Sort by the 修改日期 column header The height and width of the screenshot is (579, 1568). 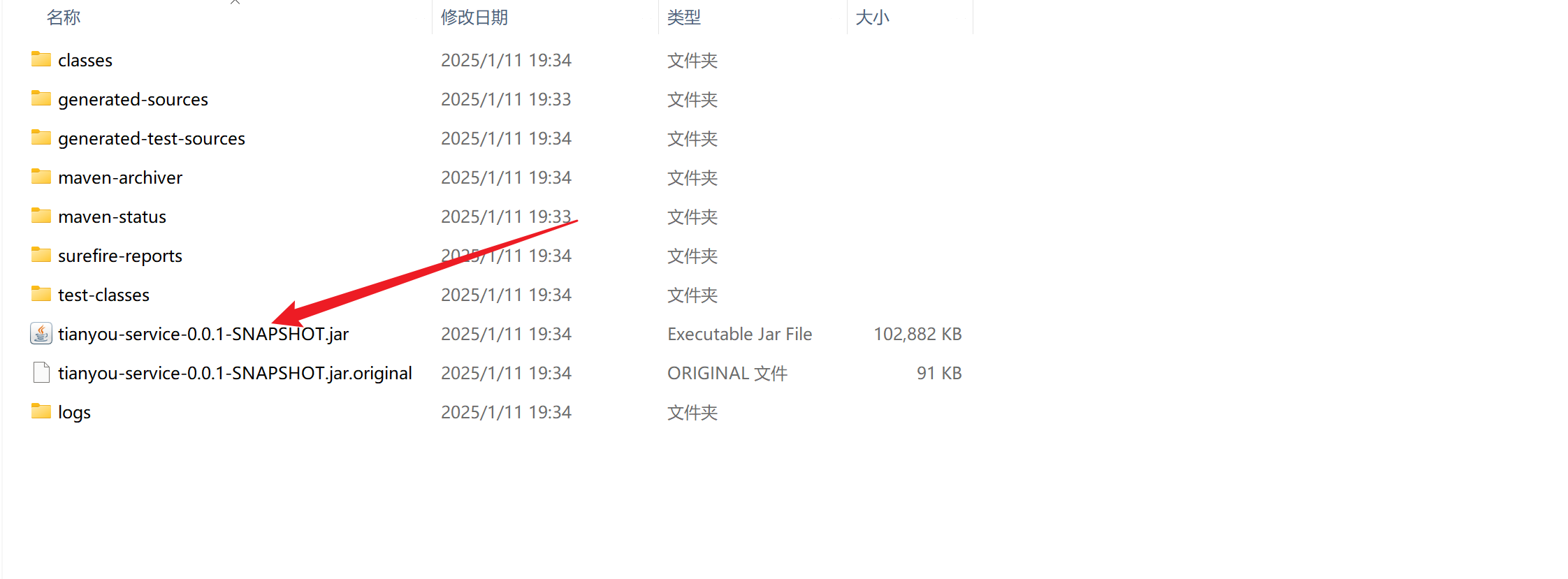click(x=474, y=17)
